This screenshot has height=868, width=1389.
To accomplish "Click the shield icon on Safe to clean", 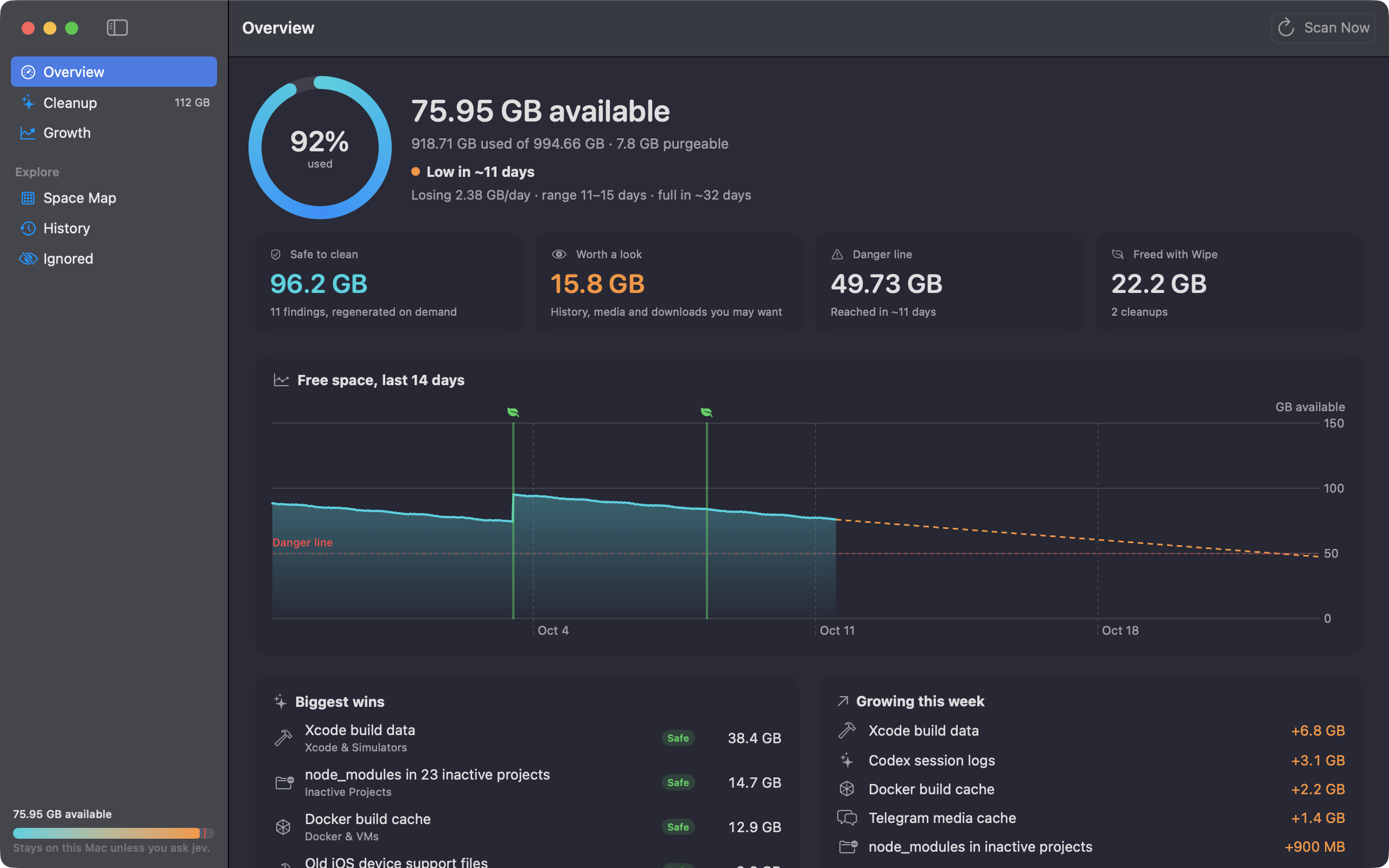I will [276, 254].
